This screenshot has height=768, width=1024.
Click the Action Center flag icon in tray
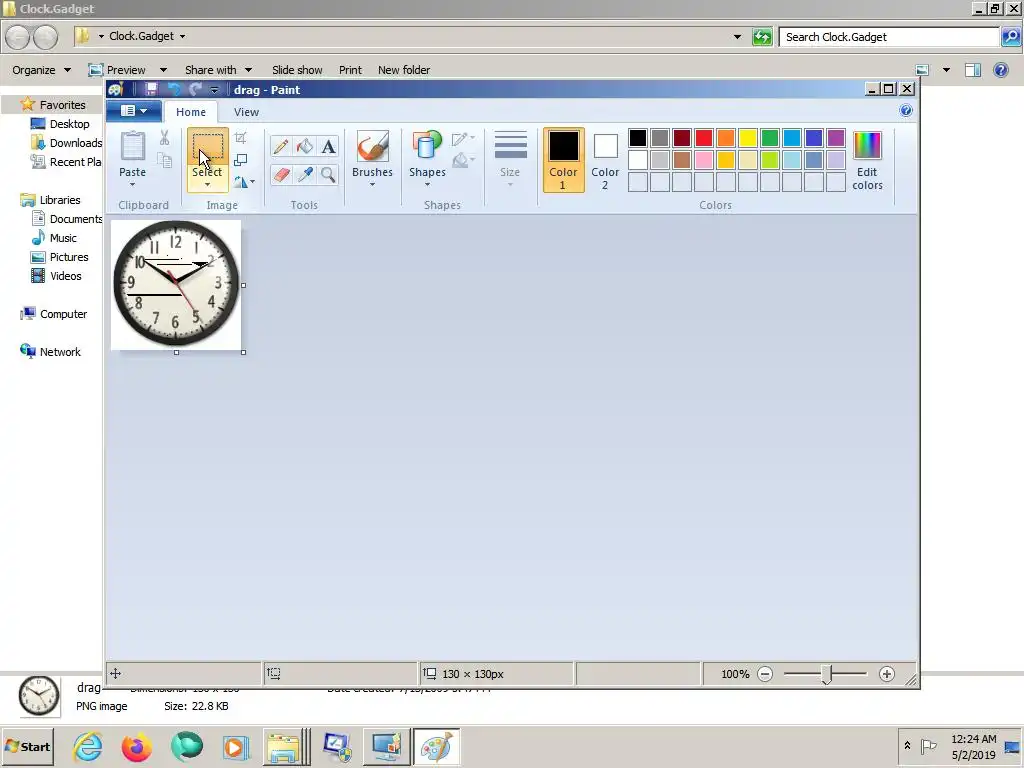(x=928, y=746)
